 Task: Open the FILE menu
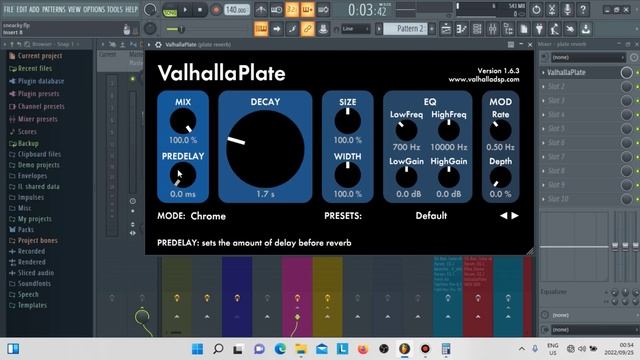(9, 9)
